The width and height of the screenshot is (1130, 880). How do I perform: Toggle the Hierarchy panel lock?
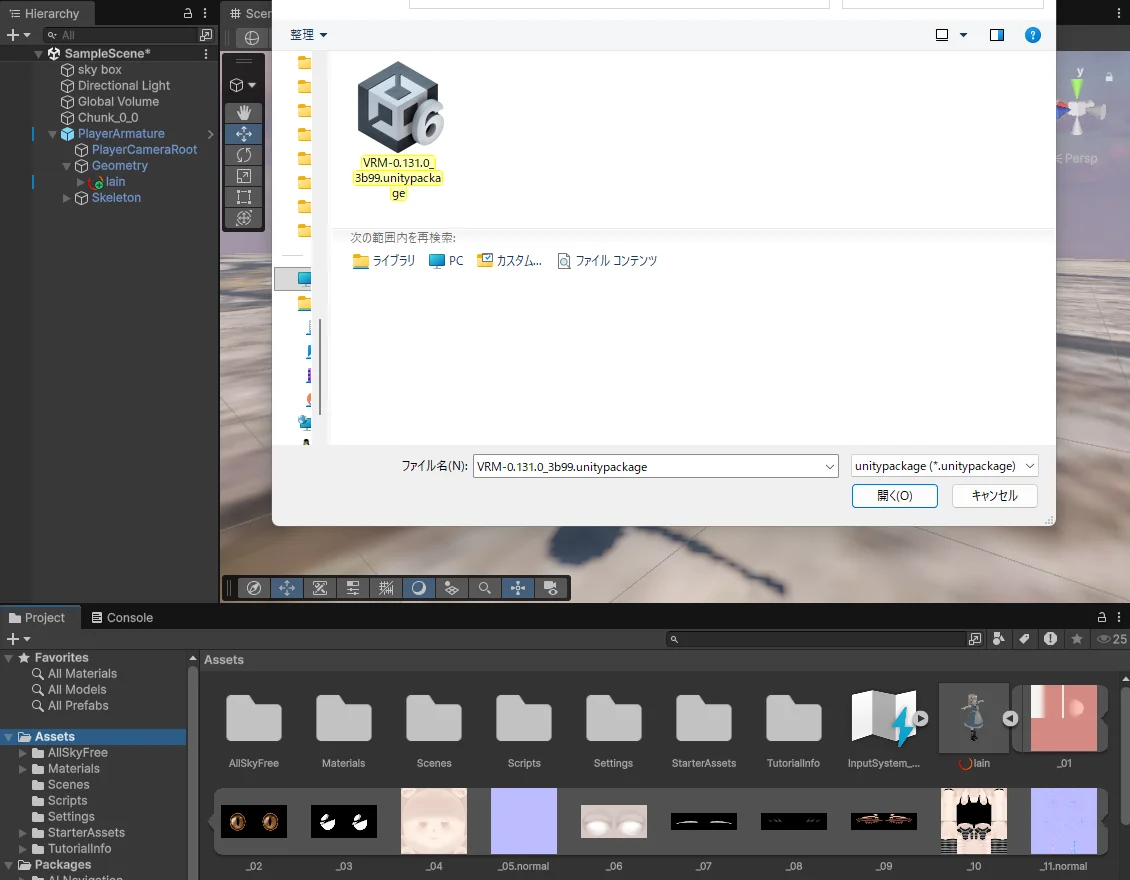(x=188, y=14)
